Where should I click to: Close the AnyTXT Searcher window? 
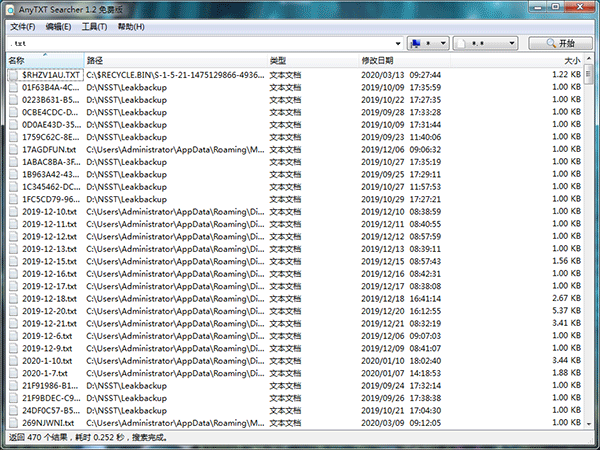[x=580, y=7]
